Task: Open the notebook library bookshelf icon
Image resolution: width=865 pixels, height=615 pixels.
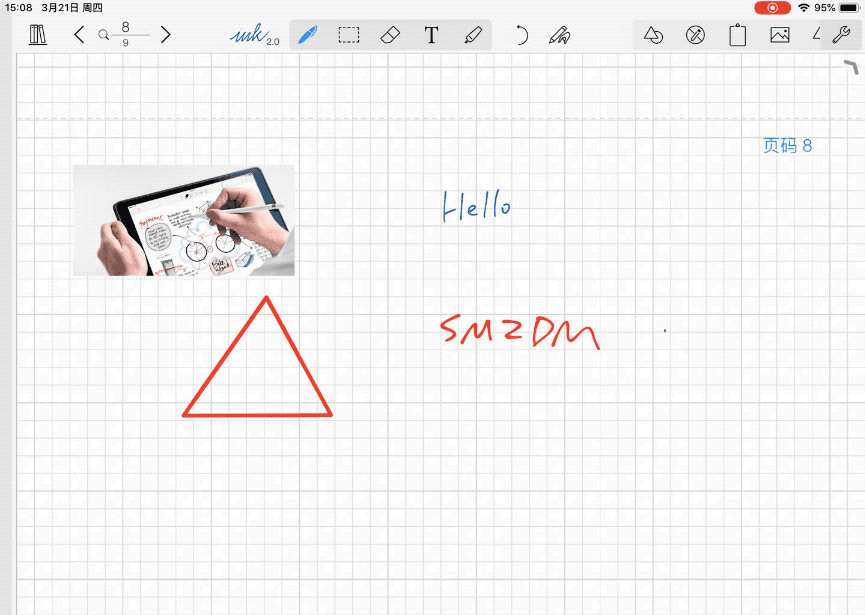Action: point(38,35)
